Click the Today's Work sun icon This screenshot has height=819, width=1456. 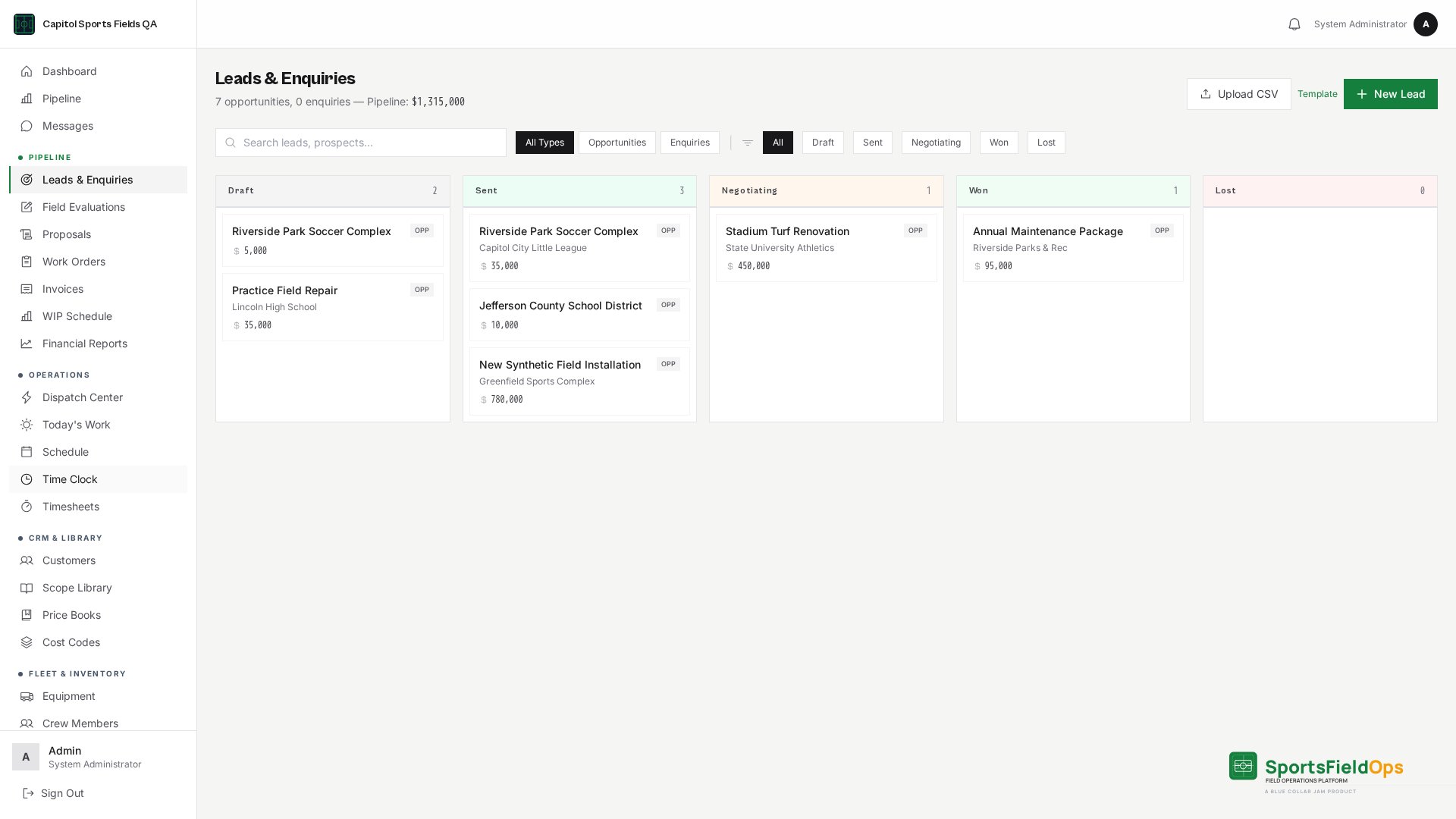click(27, 425)
